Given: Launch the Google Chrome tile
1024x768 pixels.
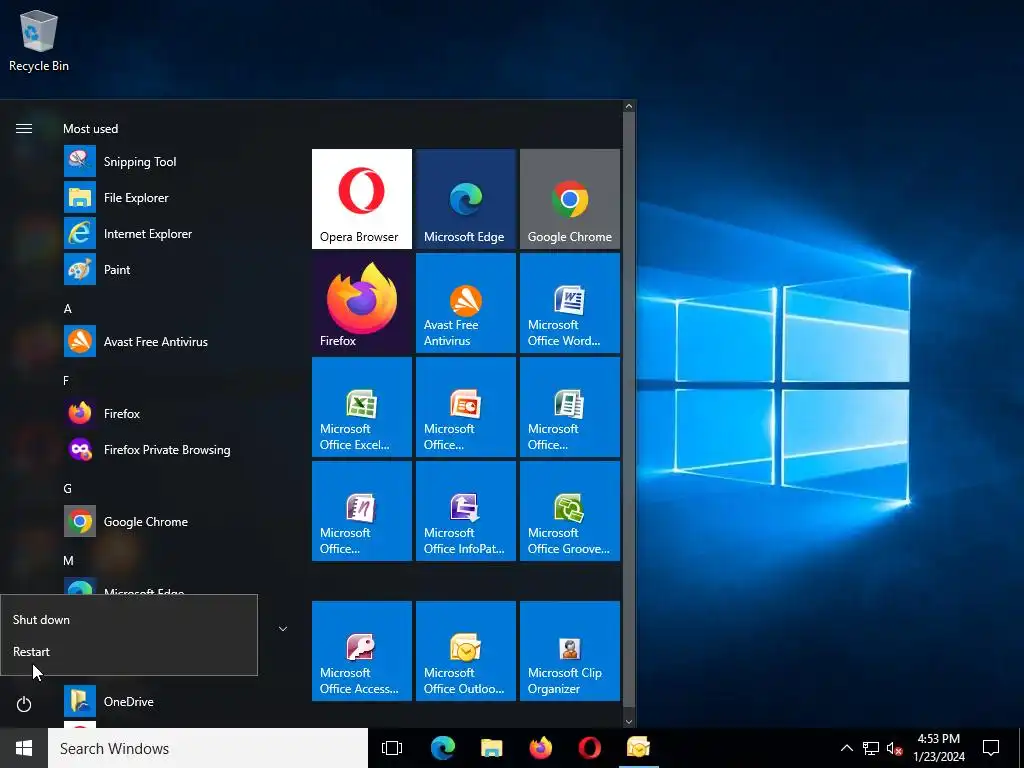Looking at the screenshot, I should coord(569,199).
